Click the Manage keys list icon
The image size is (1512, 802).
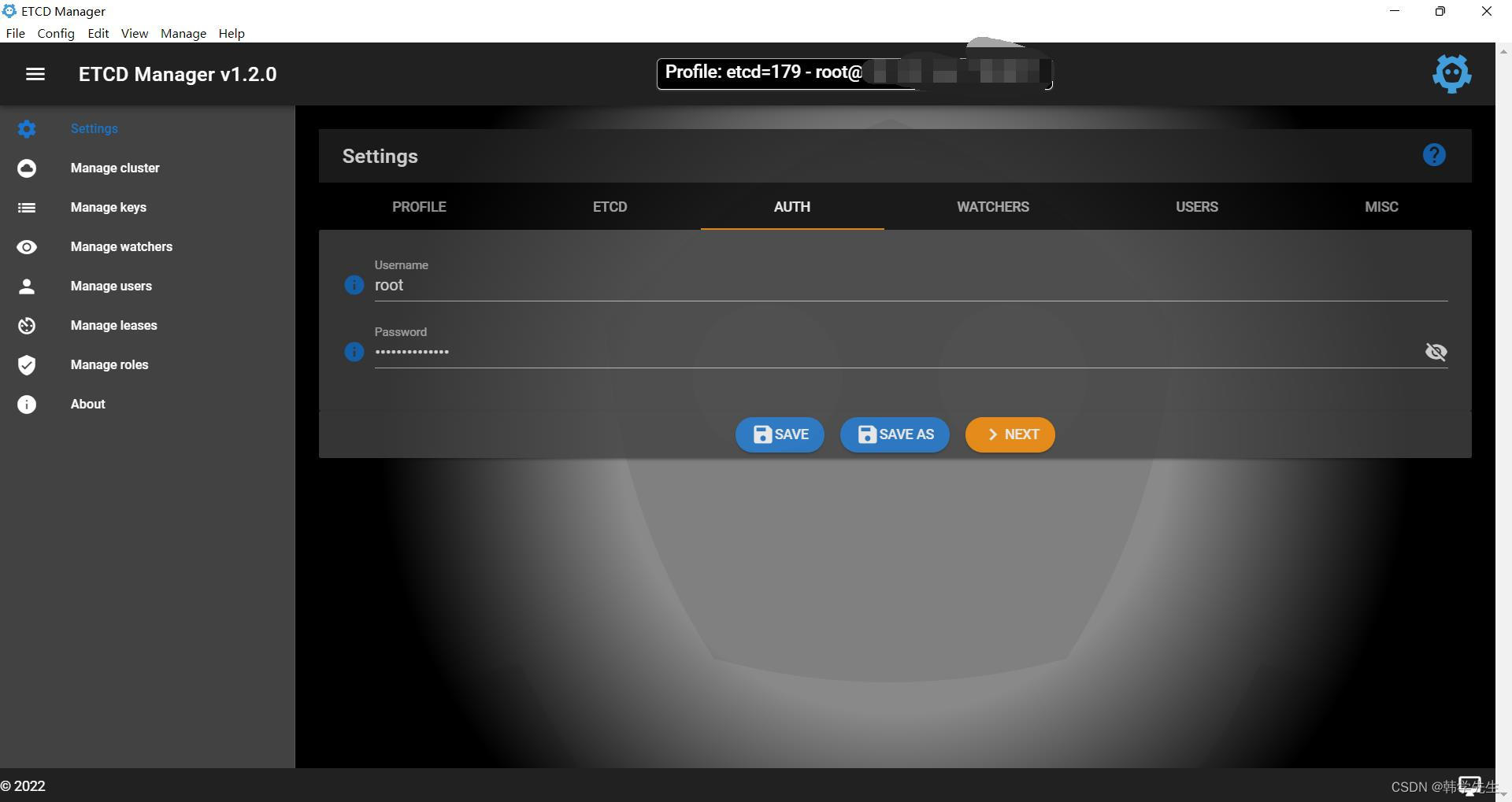(27, 207)
